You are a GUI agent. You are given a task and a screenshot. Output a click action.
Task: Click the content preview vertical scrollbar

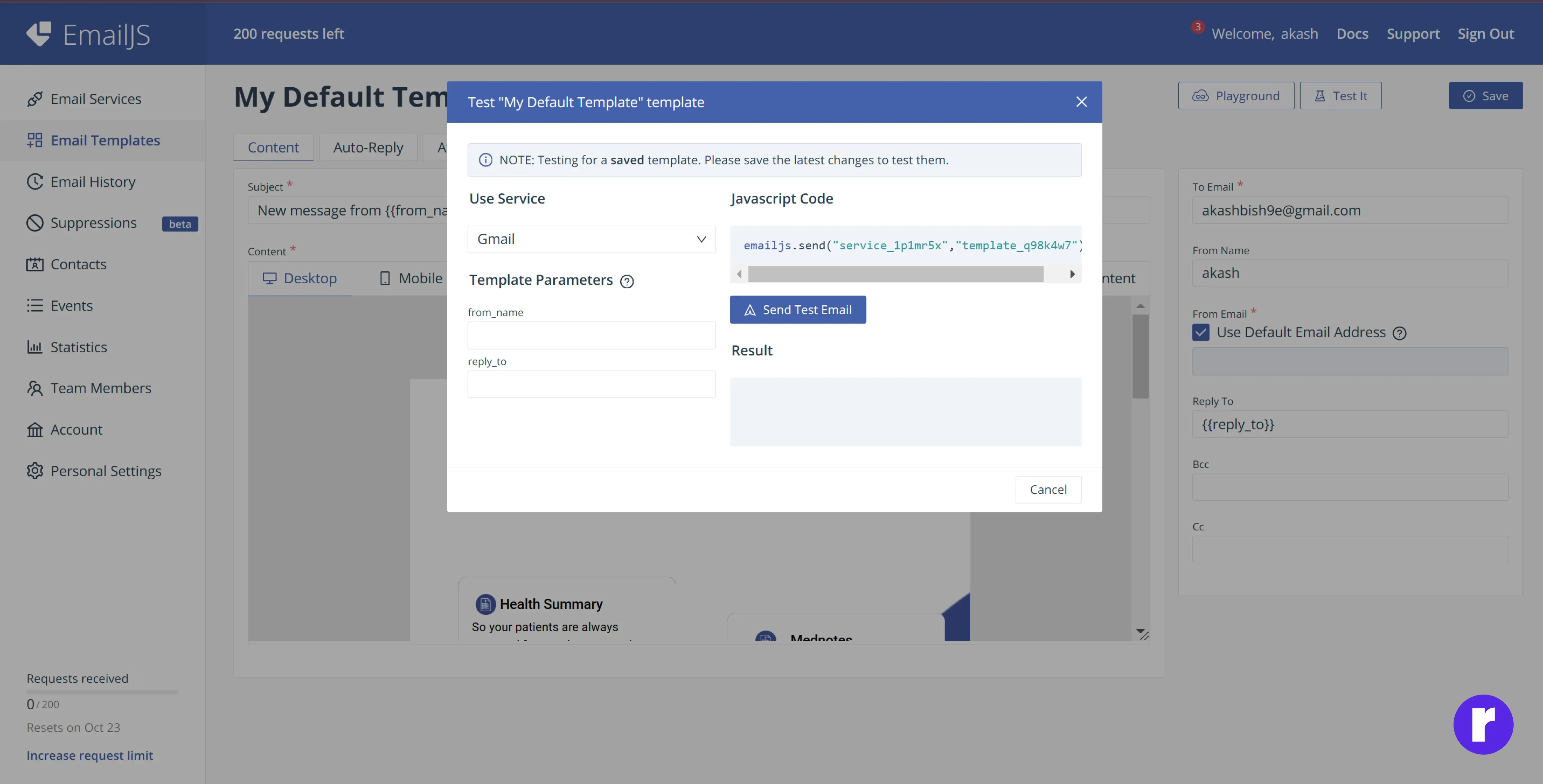pyautogui.click(x=1140, y=356)
